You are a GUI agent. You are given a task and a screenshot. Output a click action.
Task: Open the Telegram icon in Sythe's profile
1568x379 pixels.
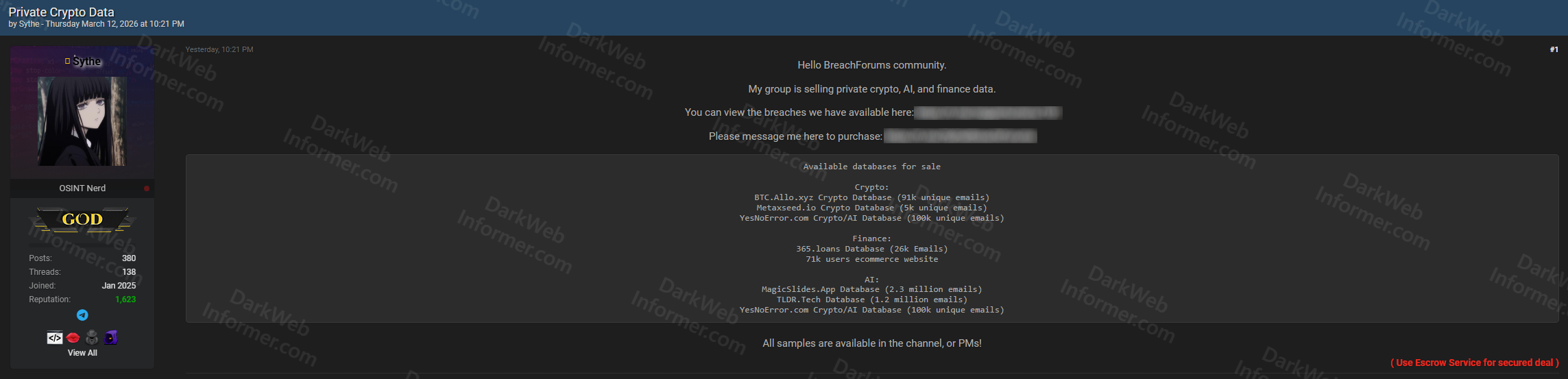point(82,315)
